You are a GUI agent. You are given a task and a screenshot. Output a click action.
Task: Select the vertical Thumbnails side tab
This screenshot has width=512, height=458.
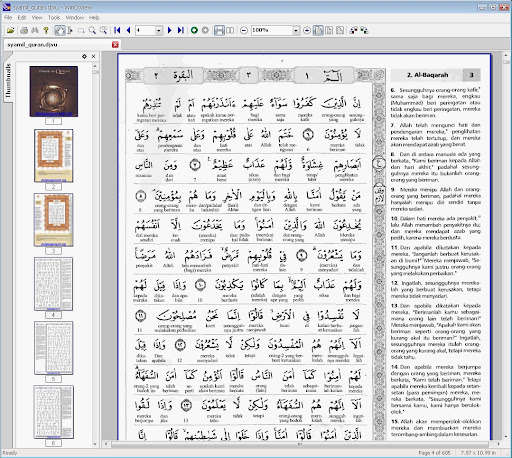click(8, 81)
